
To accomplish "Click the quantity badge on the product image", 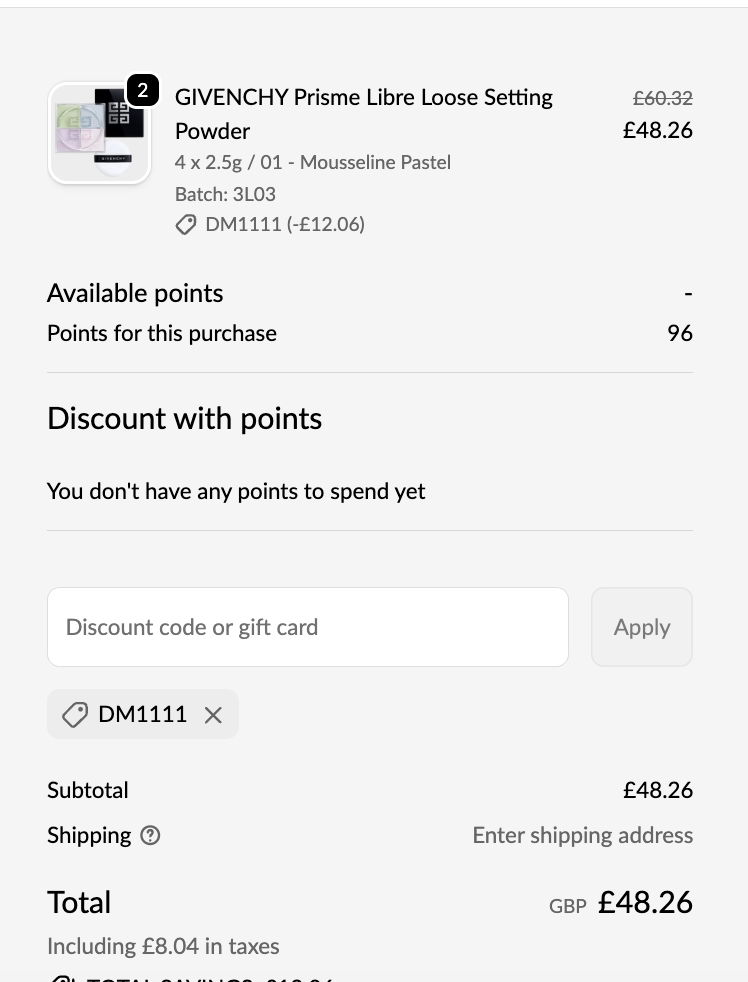I will point(143,91).
